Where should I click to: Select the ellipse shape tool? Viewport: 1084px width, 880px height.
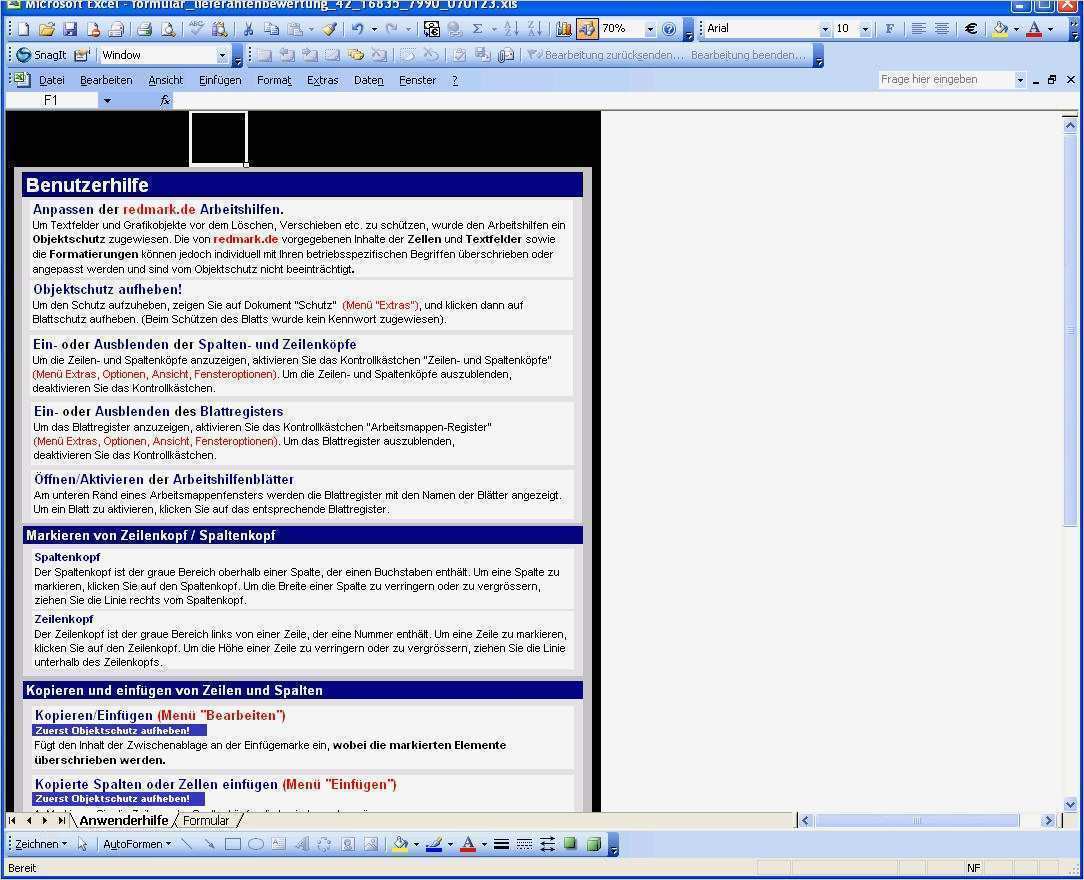256,844
